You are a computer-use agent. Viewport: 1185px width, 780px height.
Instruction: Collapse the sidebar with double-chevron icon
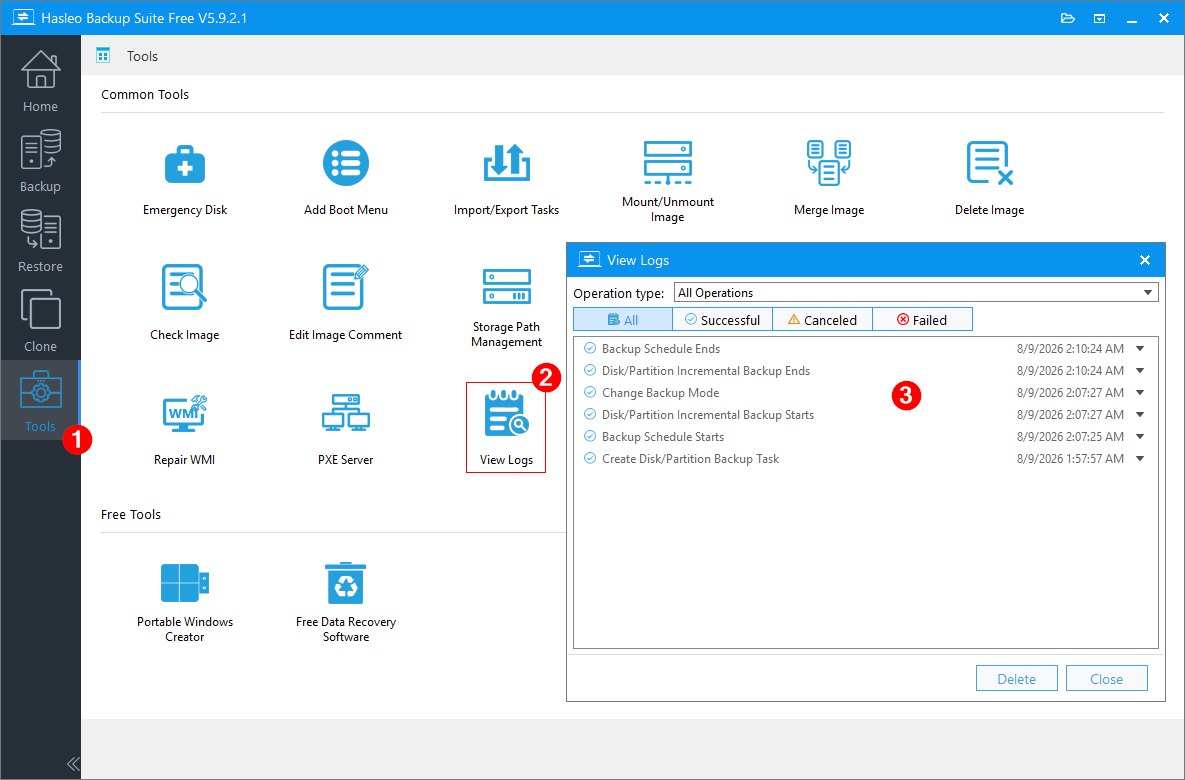[73, 763]
